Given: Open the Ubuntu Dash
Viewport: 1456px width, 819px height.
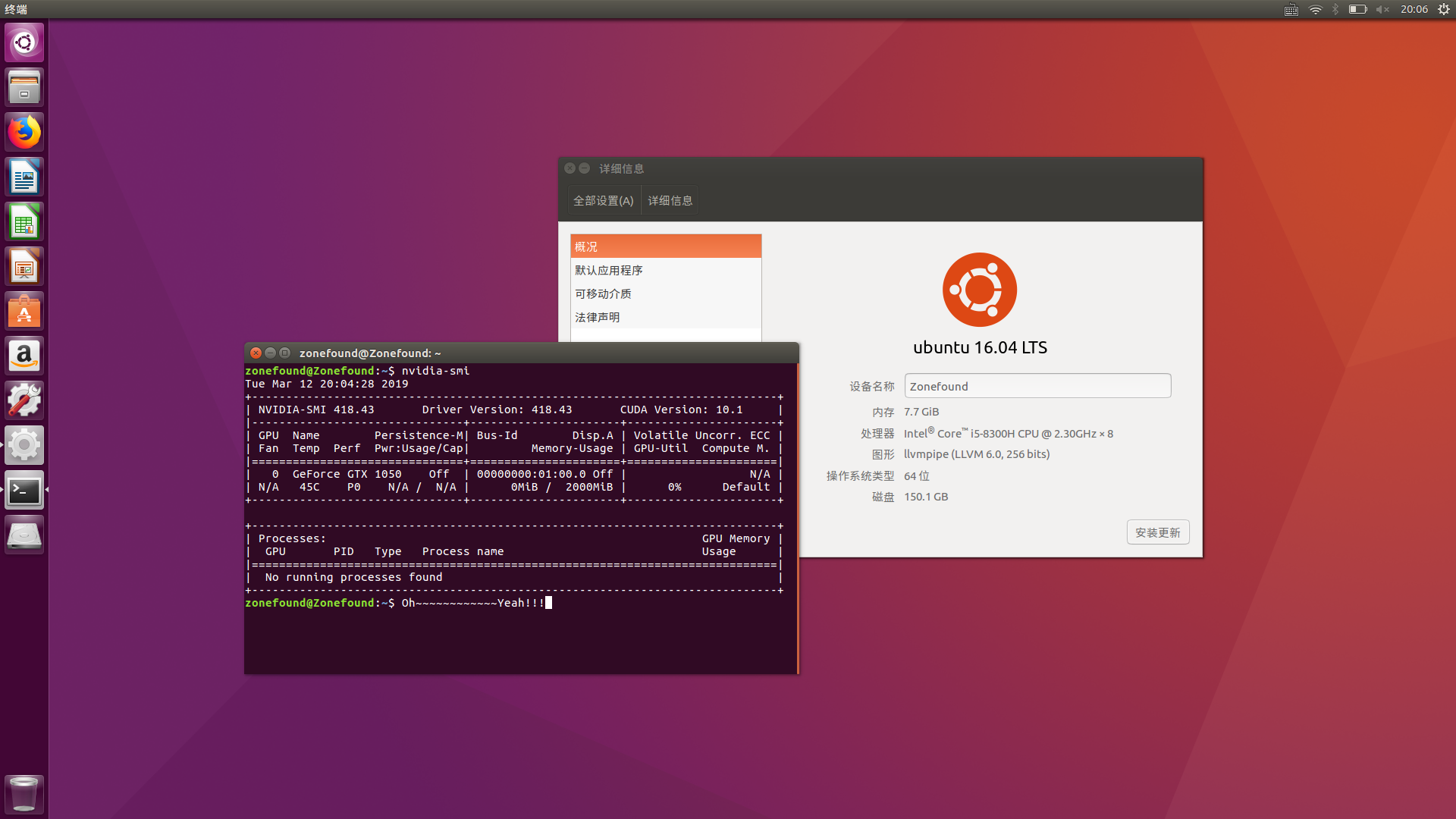Looking at the screenshot, I should (x=24, y=42).
